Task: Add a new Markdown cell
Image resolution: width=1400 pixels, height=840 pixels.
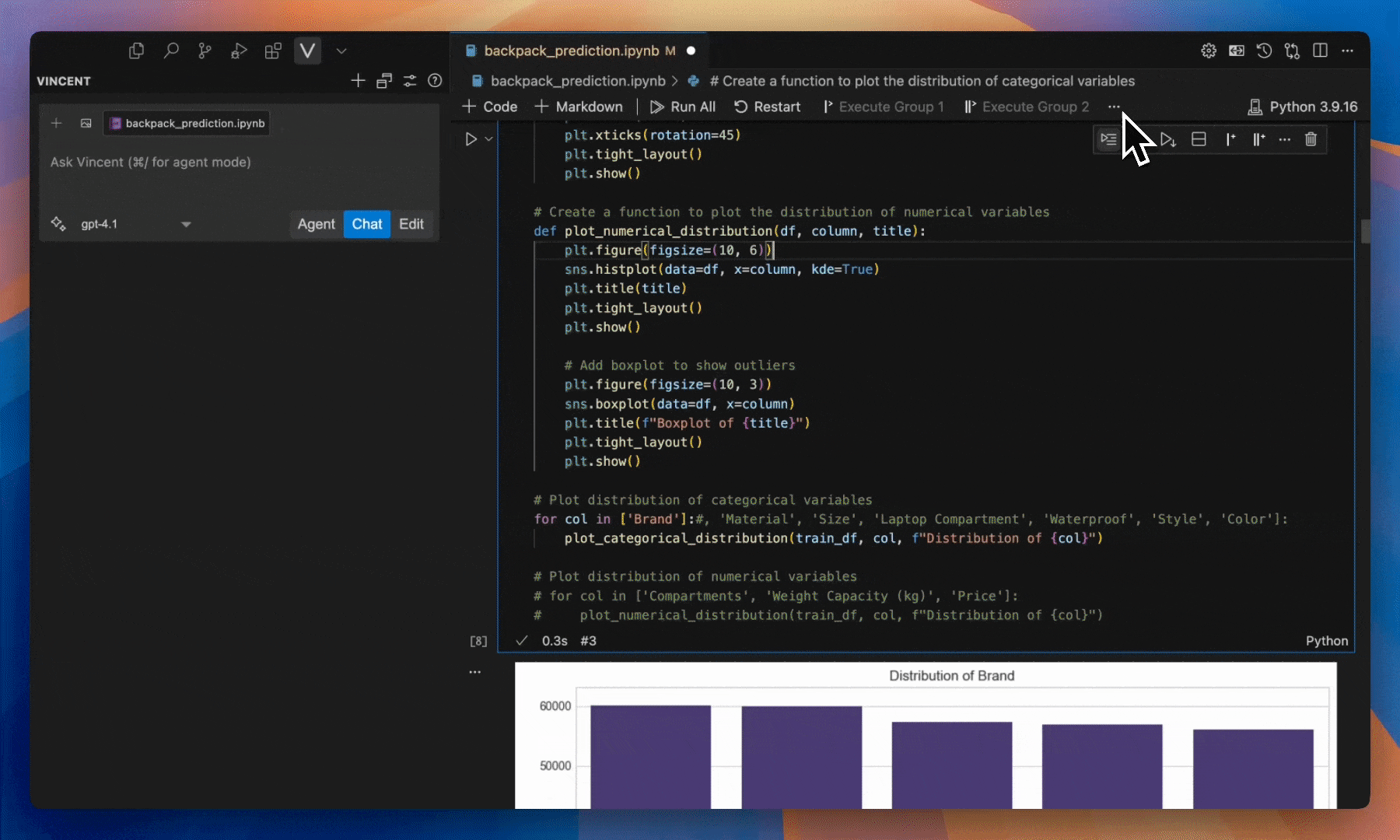Action: [x=579, y=107]
